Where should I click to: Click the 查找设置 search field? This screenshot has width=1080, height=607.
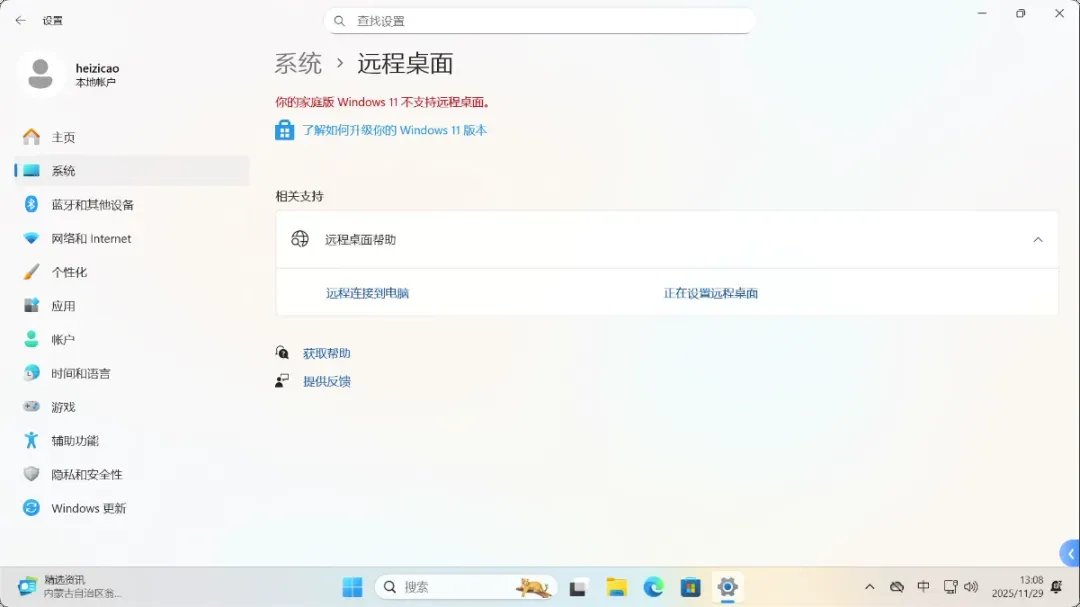click(x=540, y=20)
